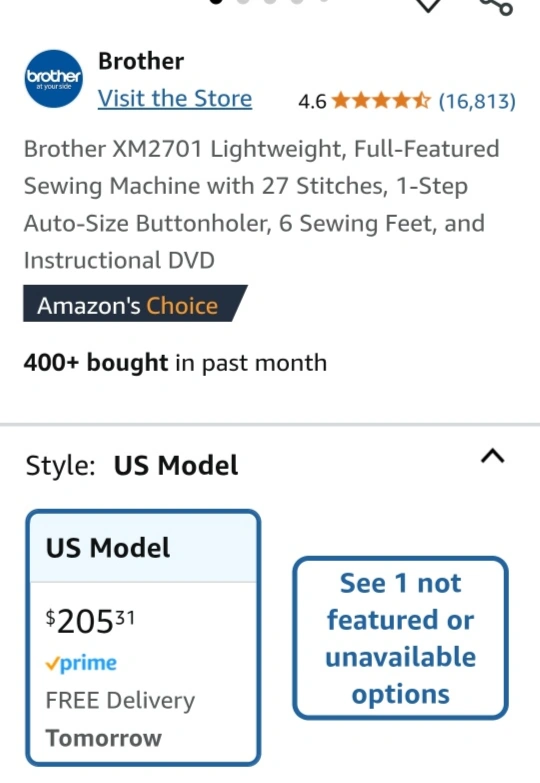Tap the prime checkmark logo
540x783 pixels.
81,664
